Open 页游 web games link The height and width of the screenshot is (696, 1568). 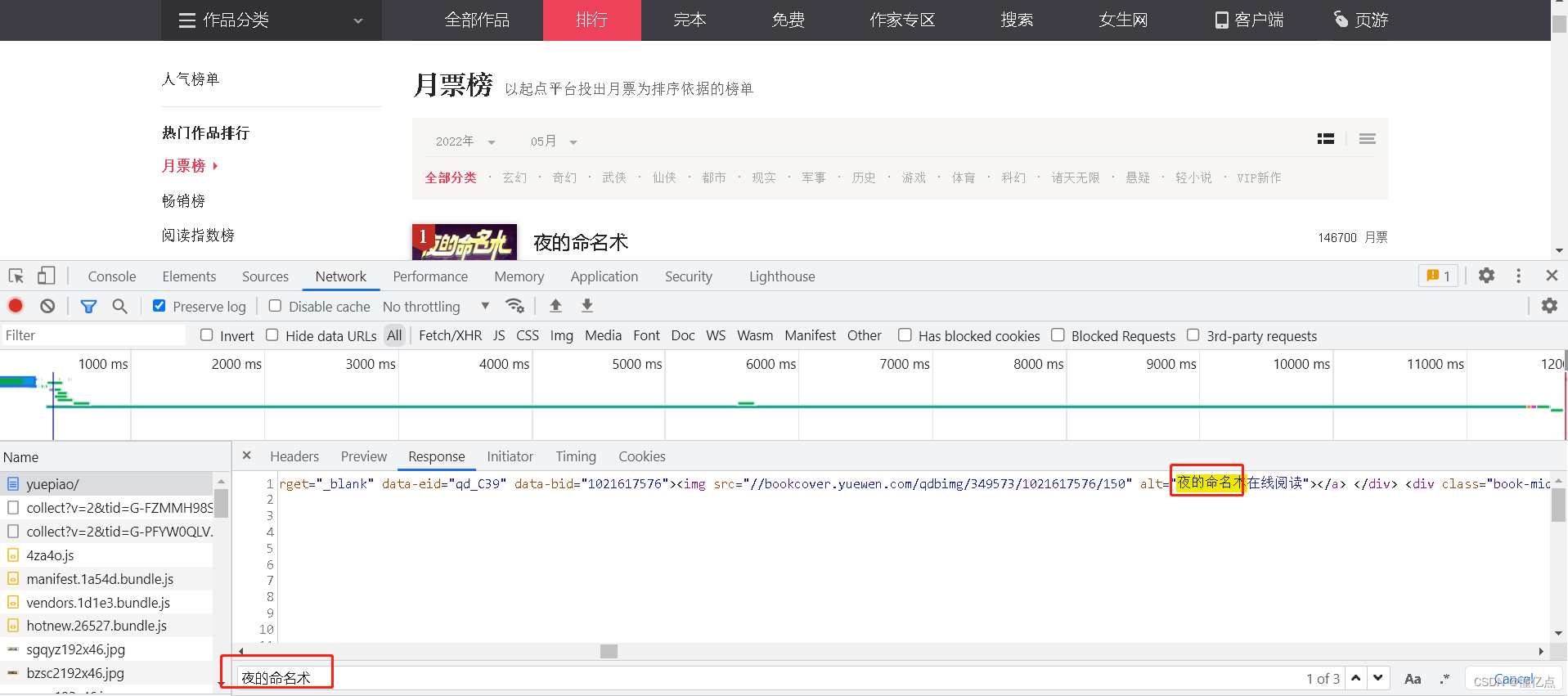1361,20
